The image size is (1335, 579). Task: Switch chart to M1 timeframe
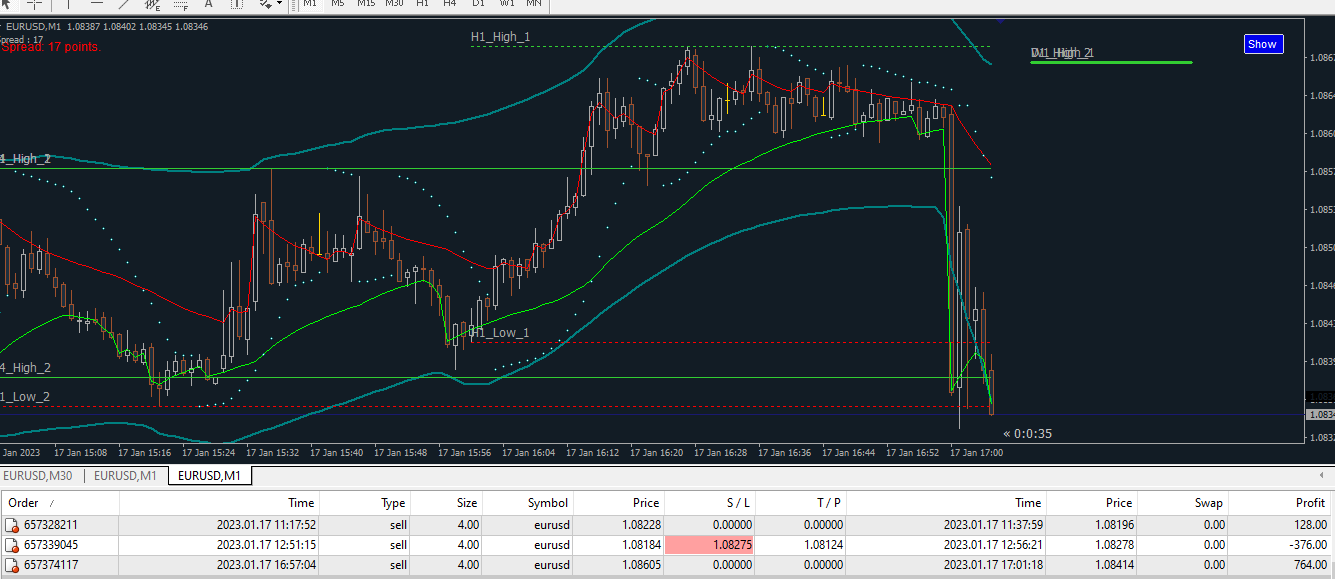click(310, 4)
